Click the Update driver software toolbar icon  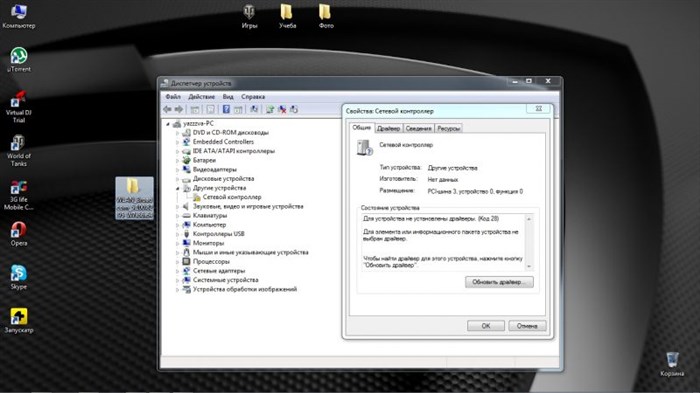pos(270,109)
